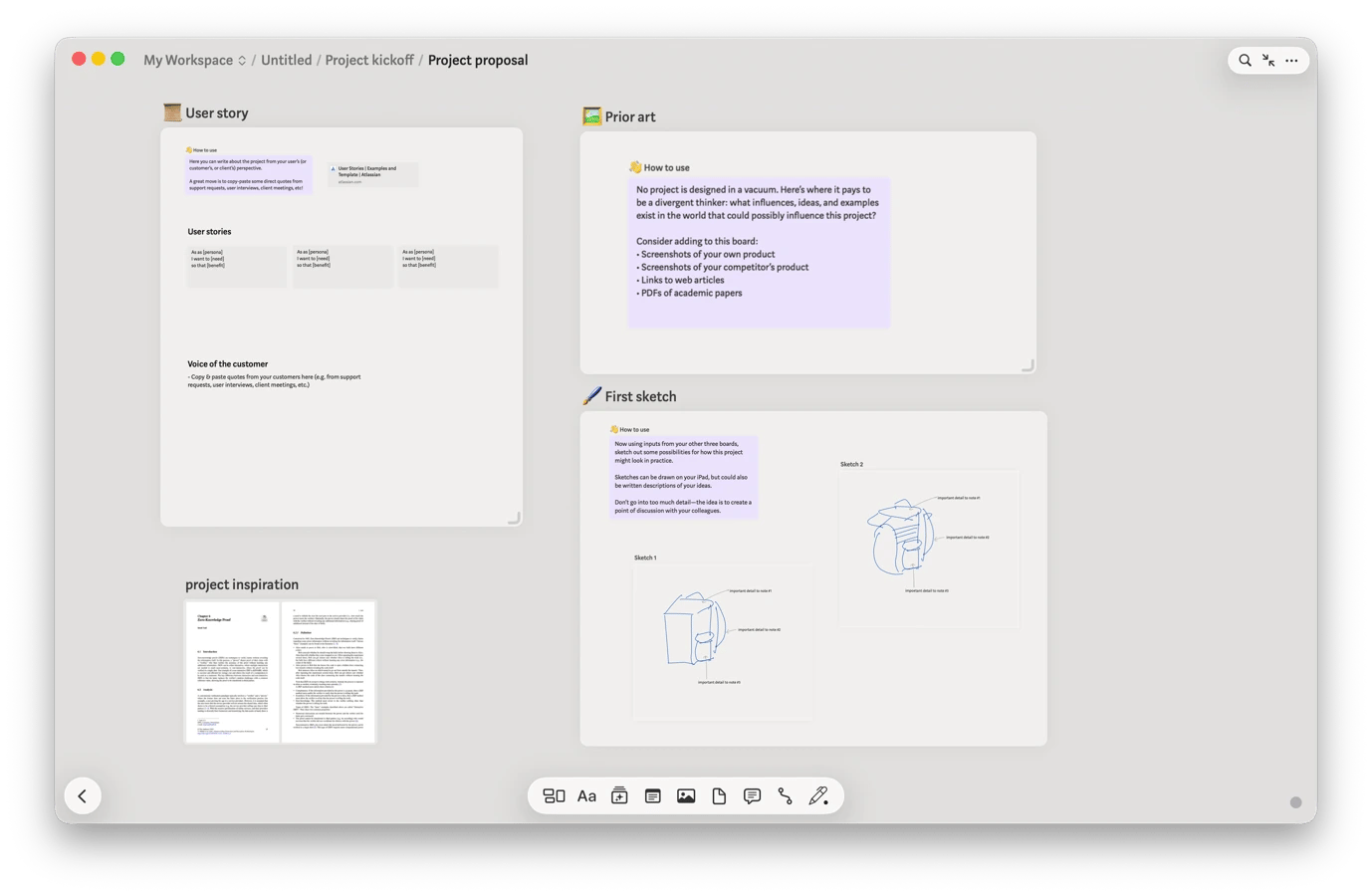Go back using the left chevron button

83,796
